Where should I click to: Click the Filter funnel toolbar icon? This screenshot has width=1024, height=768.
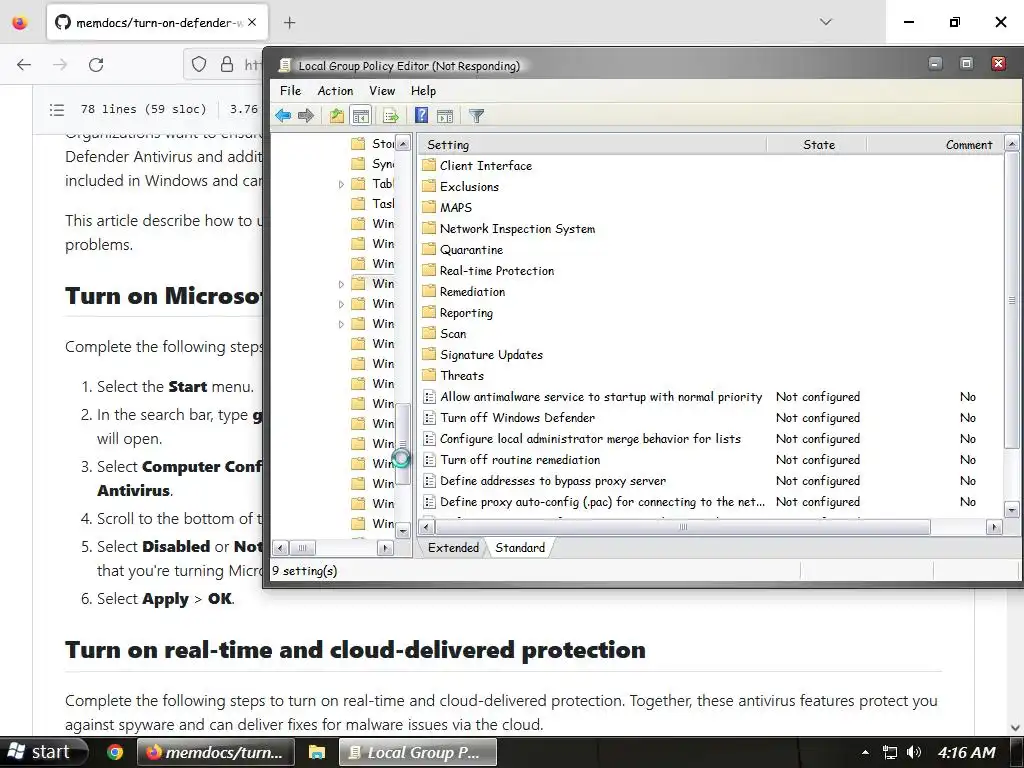[x=476, y=116]
